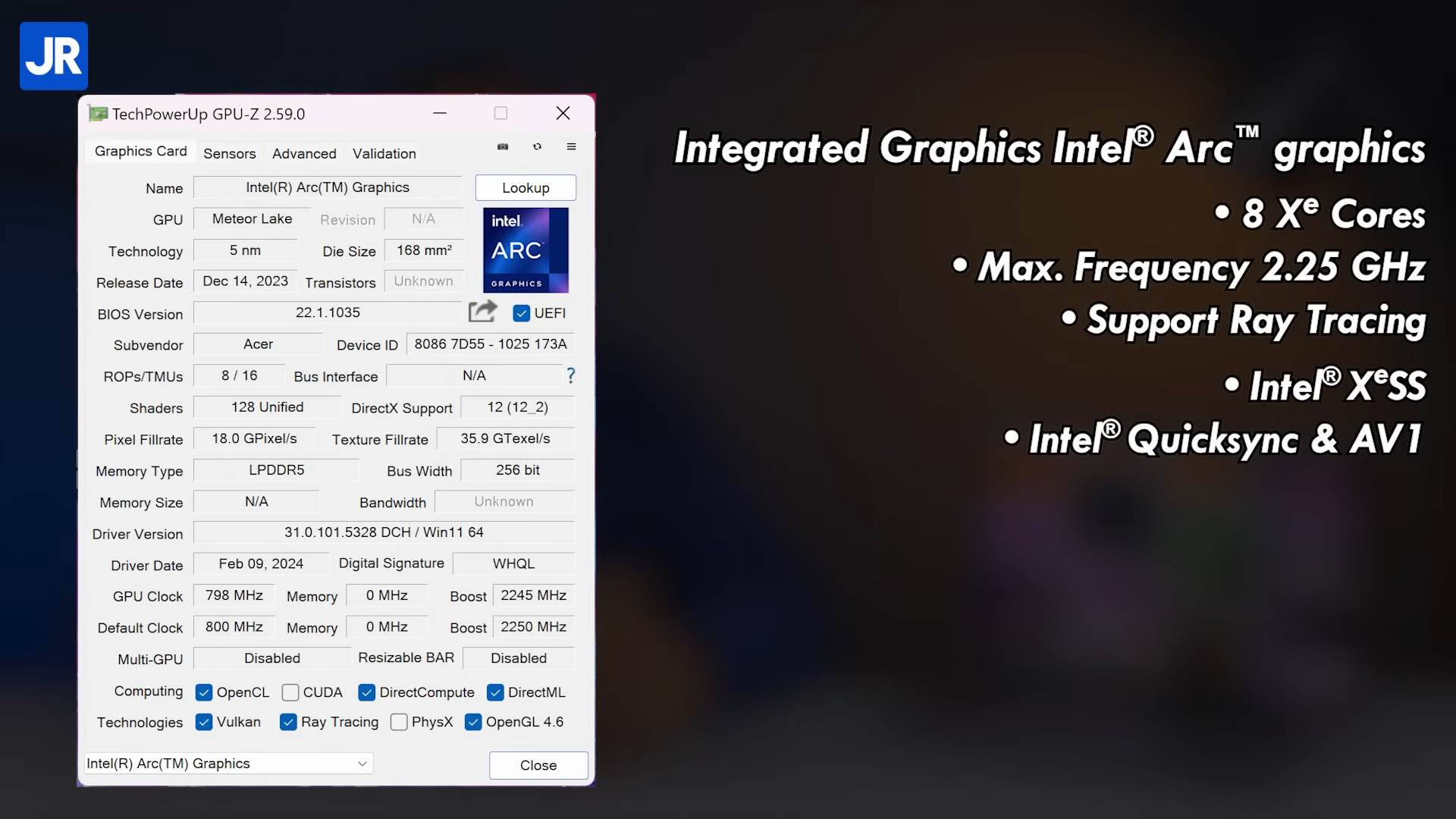Enable the CUDA checkbox
Screen dimensions: 1456x819
[x=290, y=692]
